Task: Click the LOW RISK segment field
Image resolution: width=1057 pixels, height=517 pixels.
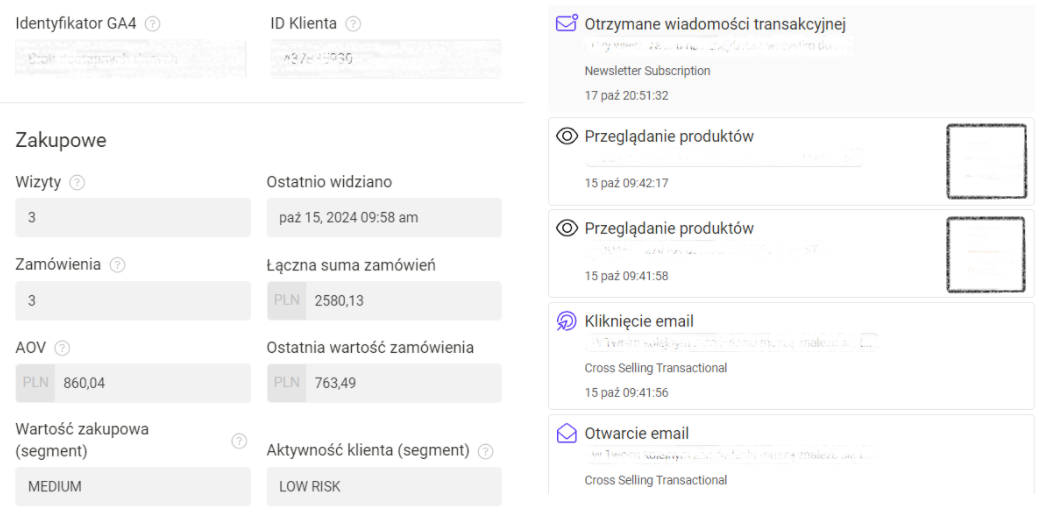Action: pyautogui.click(x=384, y=486)
